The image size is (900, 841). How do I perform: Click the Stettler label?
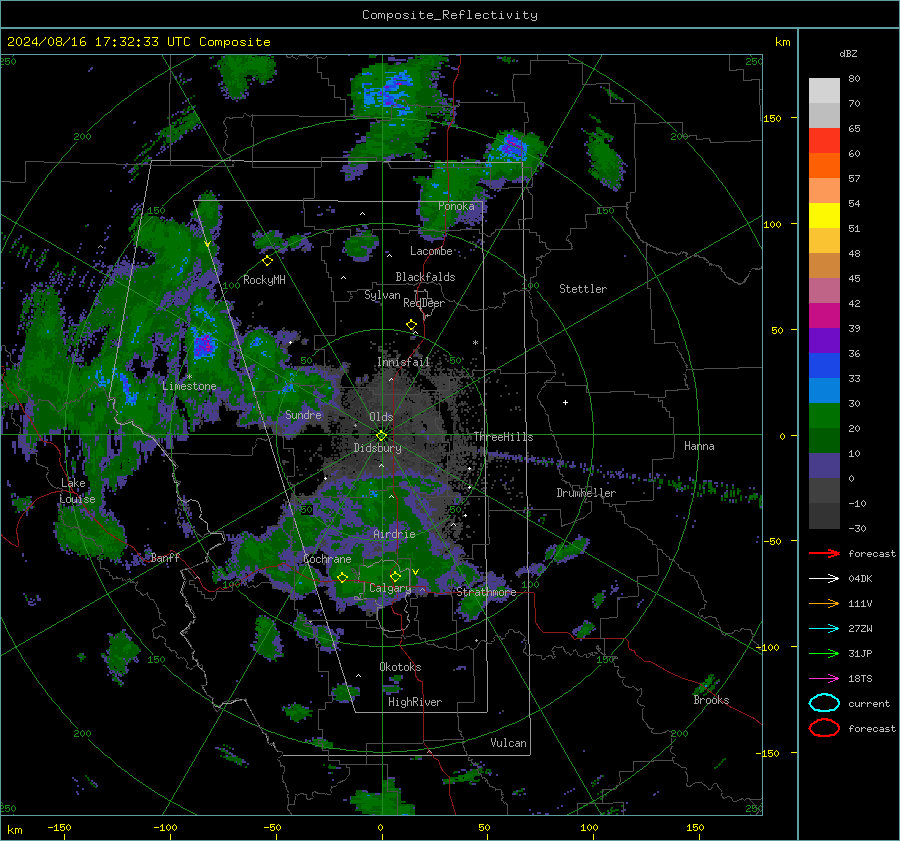[x=583, y=289]
